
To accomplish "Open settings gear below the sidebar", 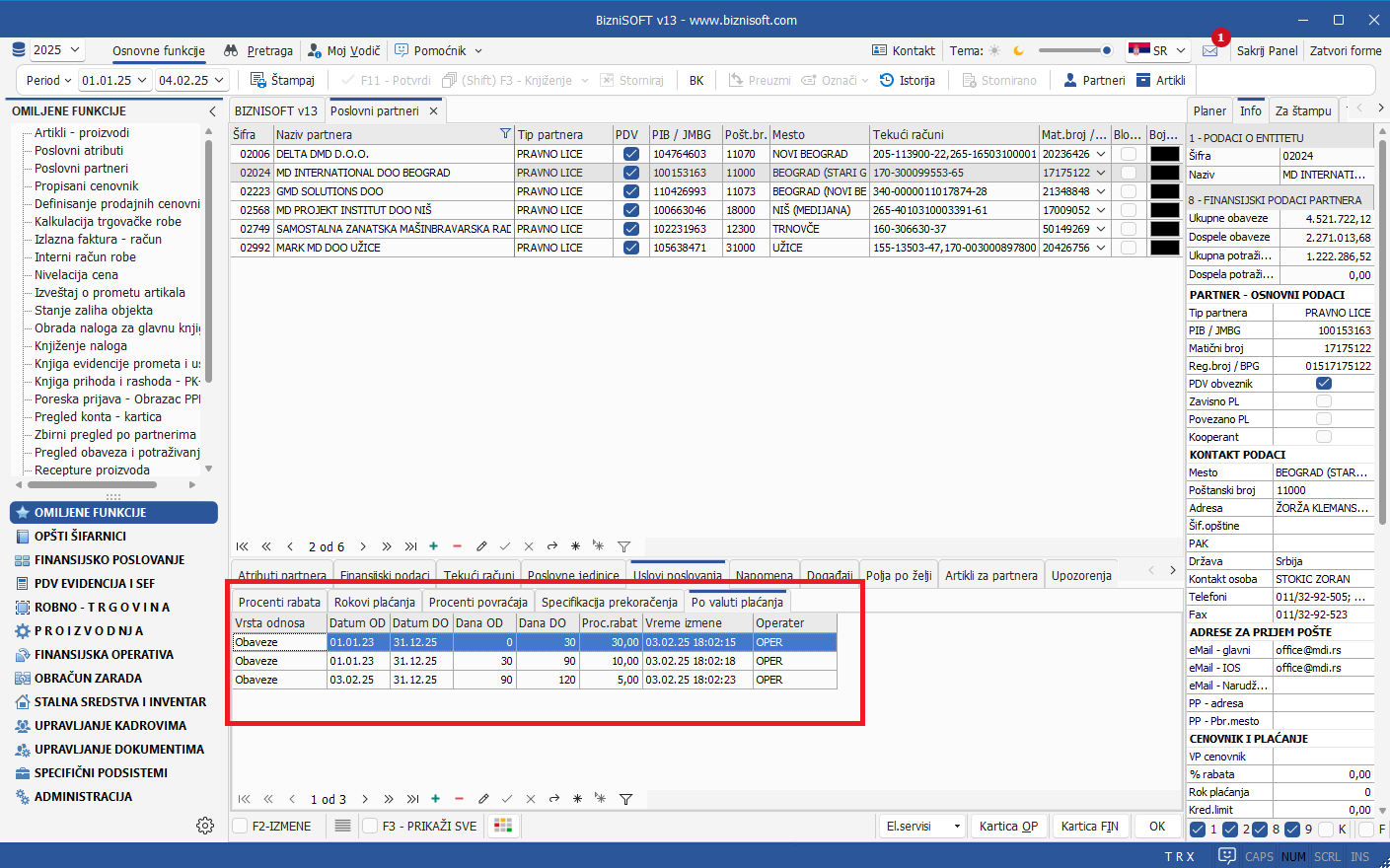I will tap(205, 826).
